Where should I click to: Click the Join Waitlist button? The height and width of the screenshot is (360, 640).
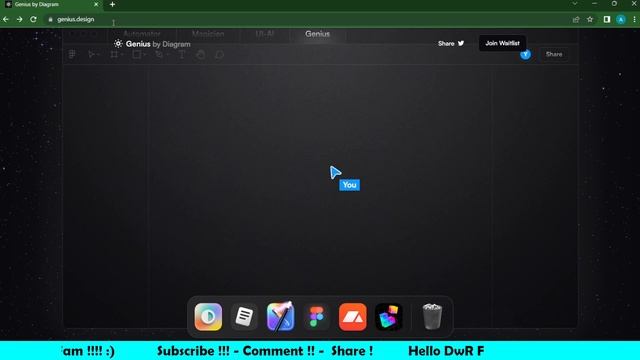coord(502,43)
